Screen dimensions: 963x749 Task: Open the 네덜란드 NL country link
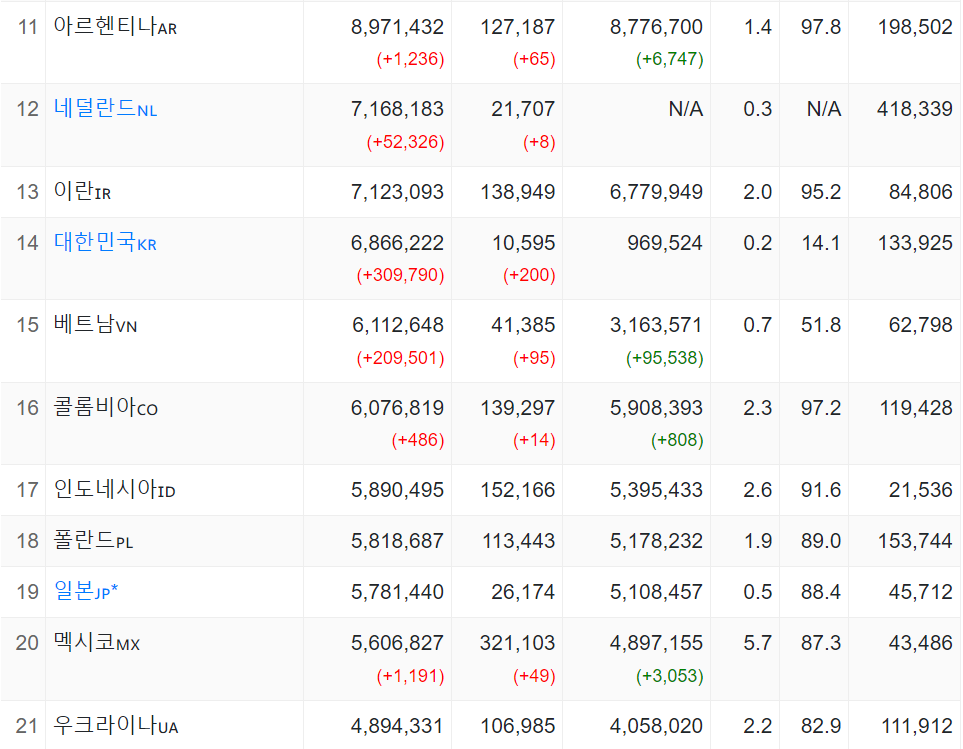(x=105, y=109)
